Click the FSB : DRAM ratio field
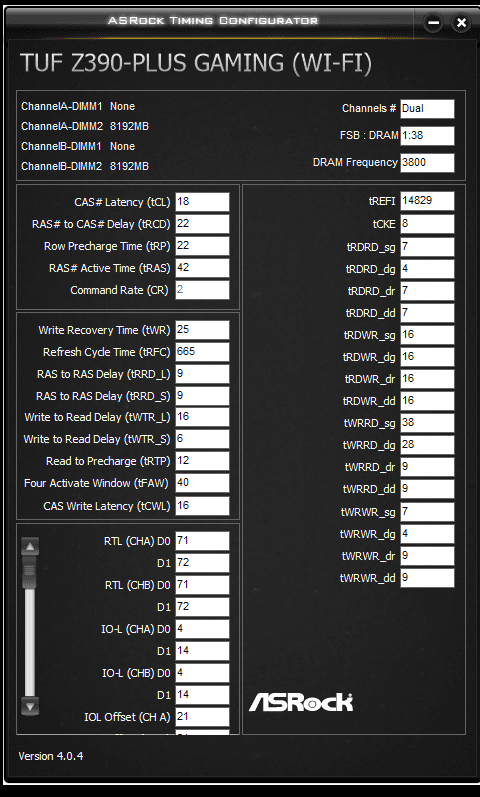Viewport: 480px width, 797px height. coord(427,136)
